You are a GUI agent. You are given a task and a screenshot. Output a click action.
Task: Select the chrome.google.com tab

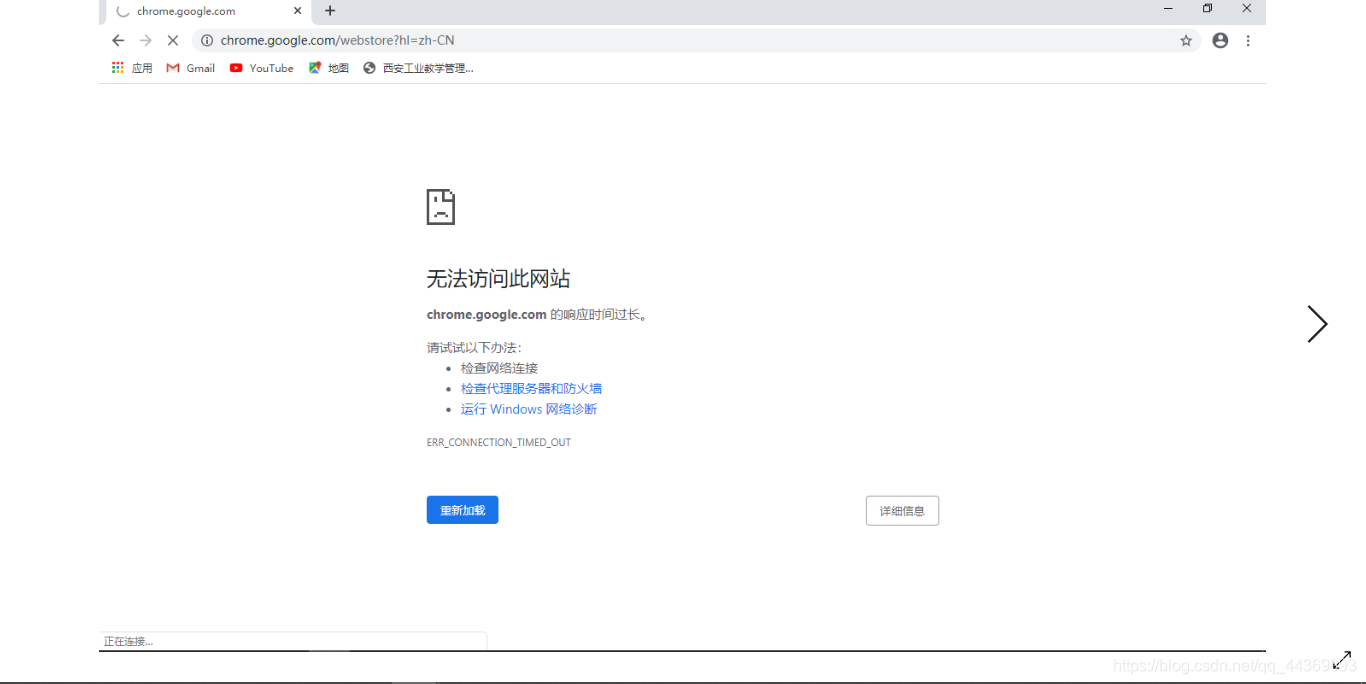point(207,11)
